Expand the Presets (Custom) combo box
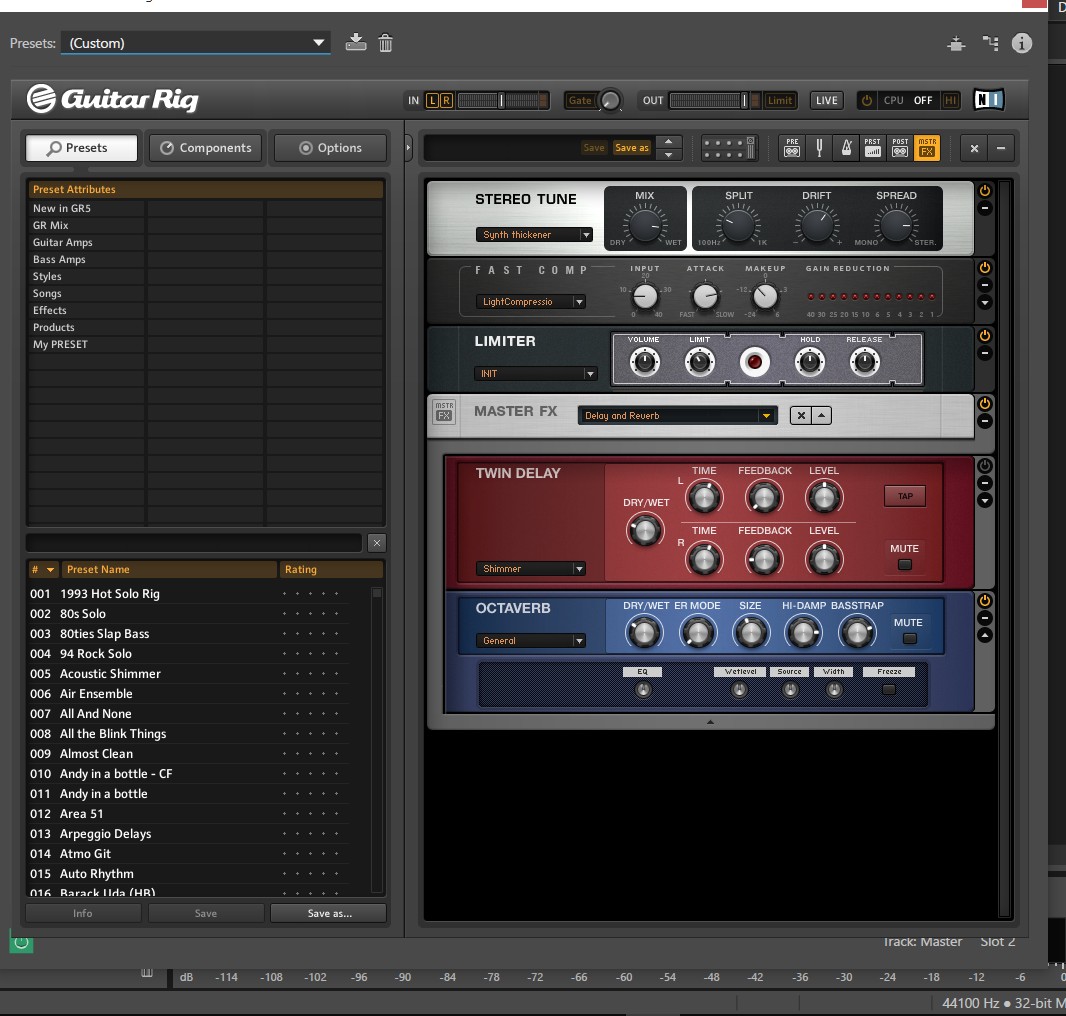1066x1016 pixels. coord(195,43)
